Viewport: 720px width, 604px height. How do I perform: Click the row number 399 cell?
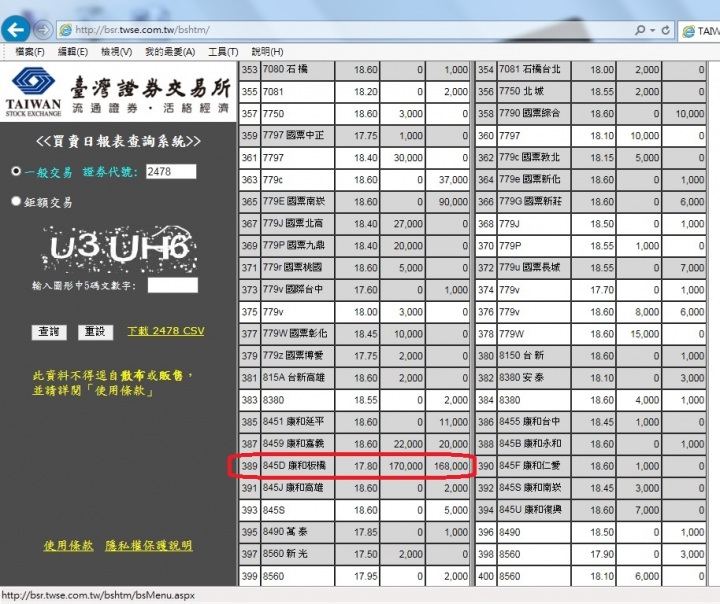point(249,576)
